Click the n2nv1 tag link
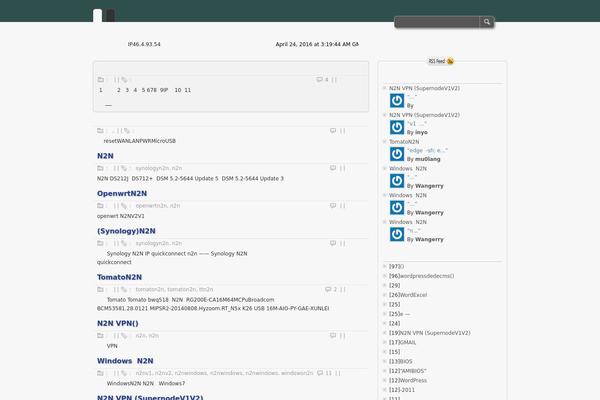This screenshot has width=600, height=400. (x=143, y=373)
